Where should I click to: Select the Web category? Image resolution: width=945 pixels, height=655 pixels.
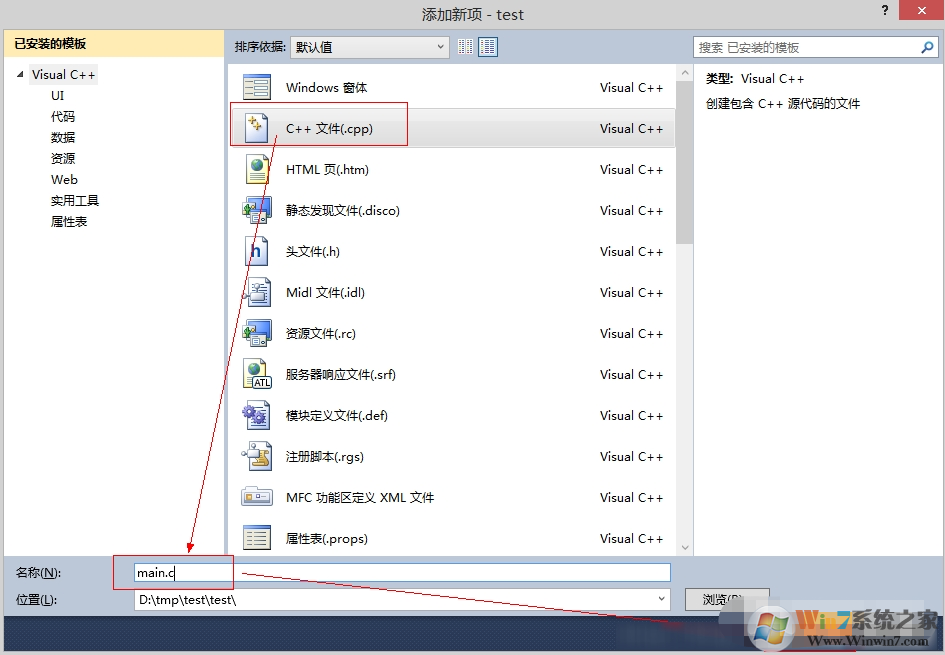click(x=64, y=180)
